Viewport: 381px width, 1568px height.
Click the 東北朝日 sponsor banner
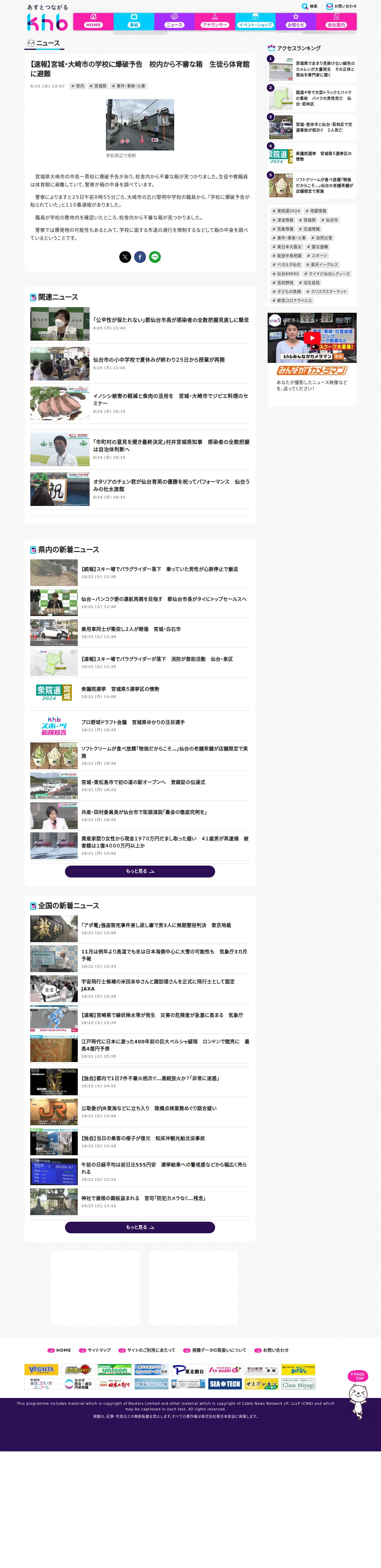188,1369
